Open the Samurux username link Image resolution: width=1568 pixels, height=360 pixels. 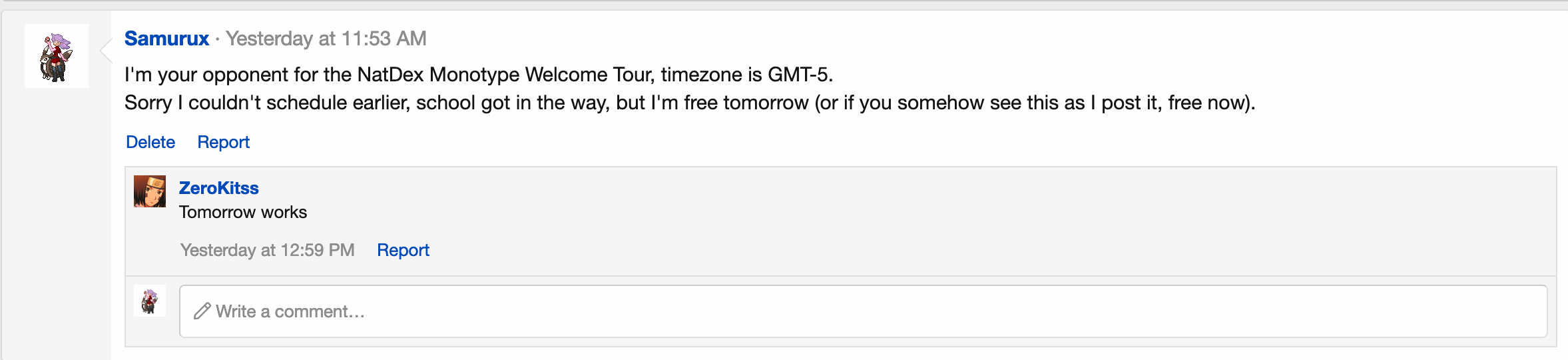pos(166,39)
